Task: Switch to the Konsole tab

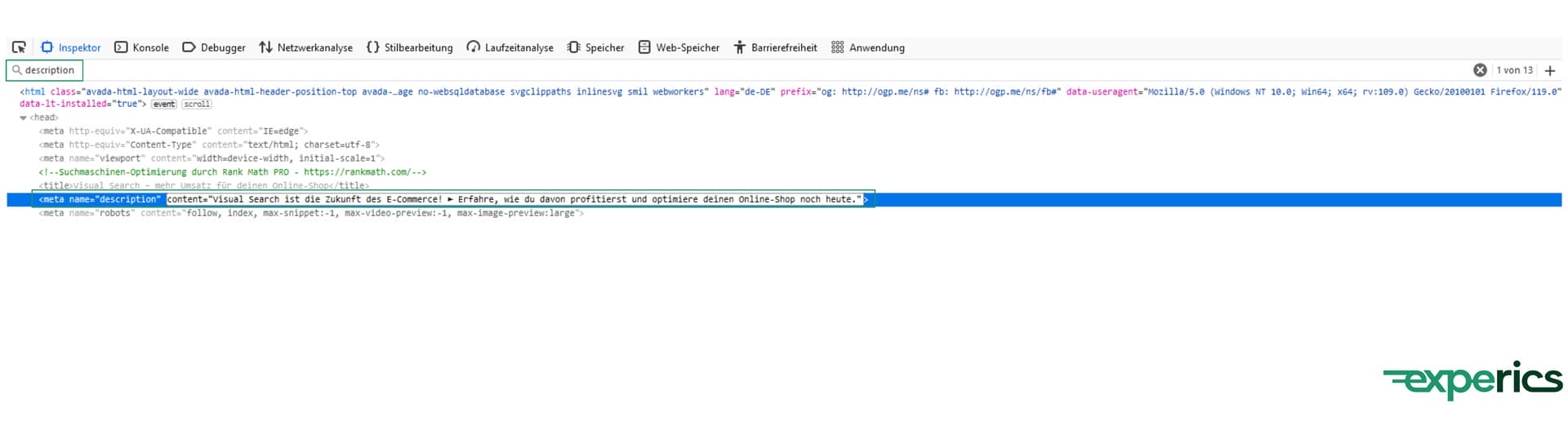Action: coord(142,47)
